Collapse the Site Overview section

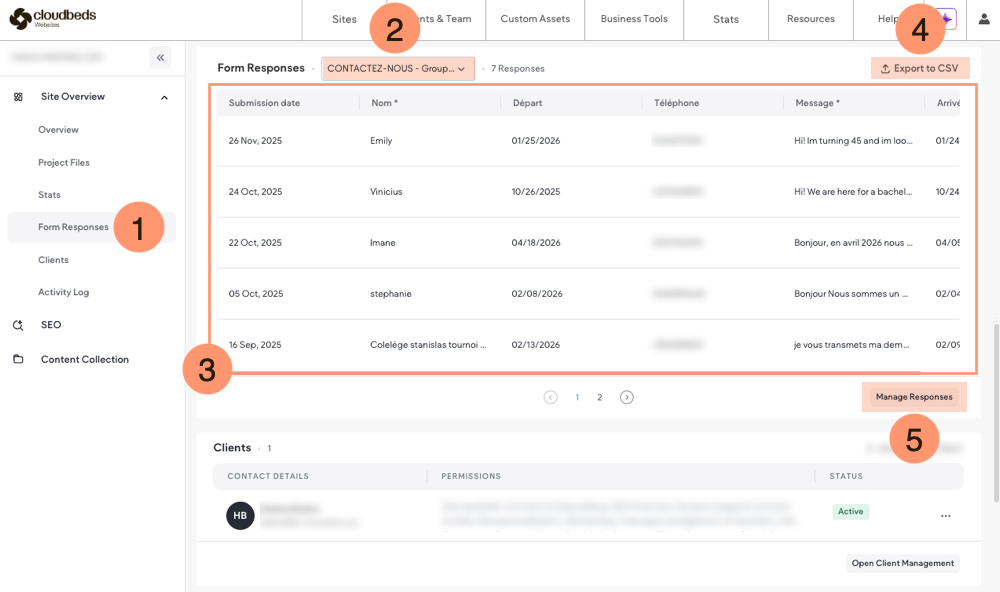point(164,97)
